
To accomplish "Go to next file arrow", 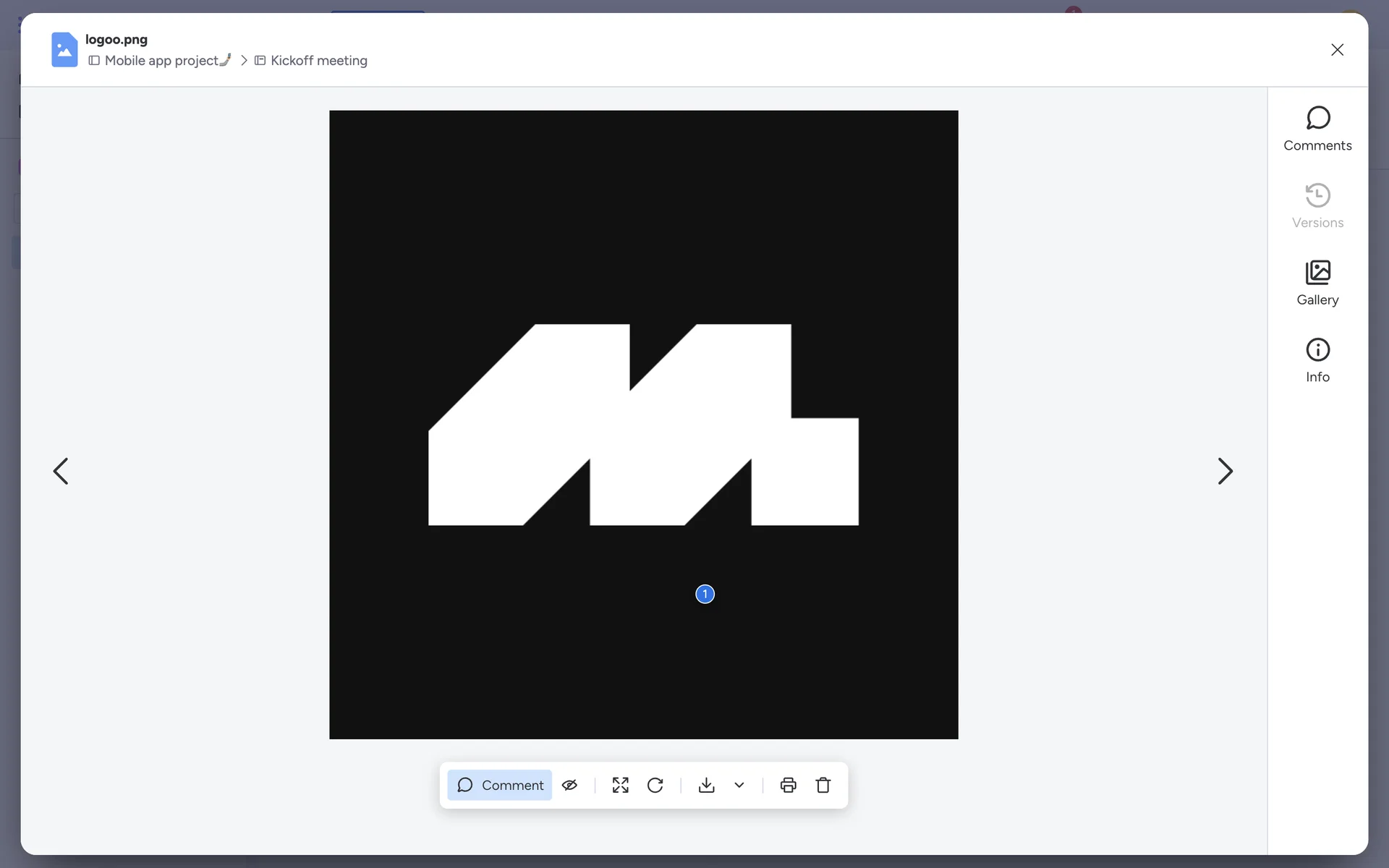I will [x=1225, y=471].
